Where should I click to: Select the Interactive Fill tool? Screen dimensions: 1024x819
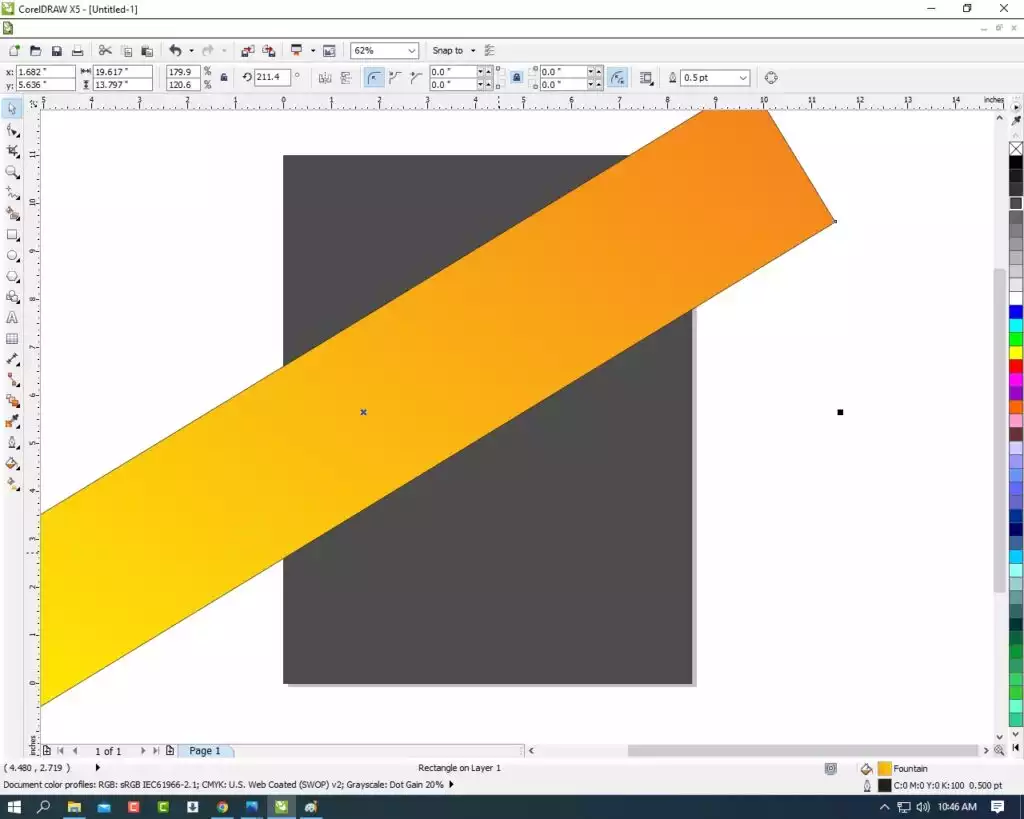[x=12, y=485]
